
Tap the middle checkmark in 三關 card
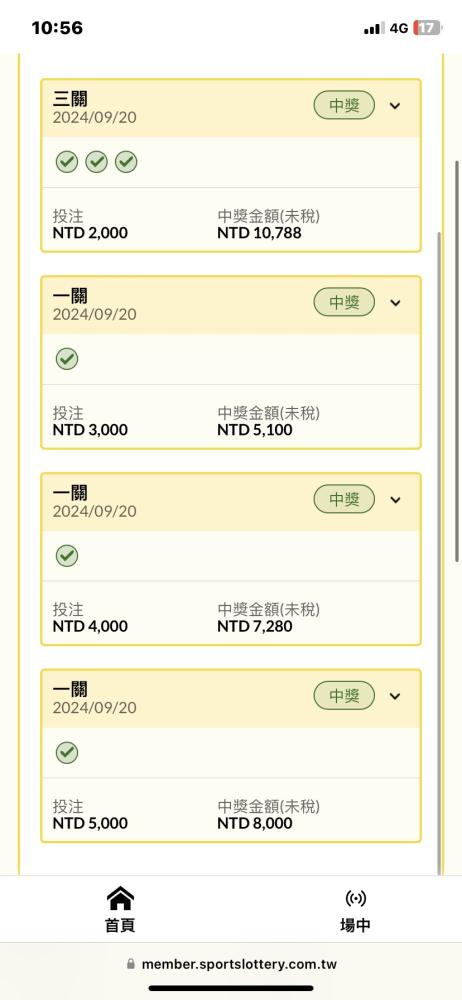(x=96, y=163)
